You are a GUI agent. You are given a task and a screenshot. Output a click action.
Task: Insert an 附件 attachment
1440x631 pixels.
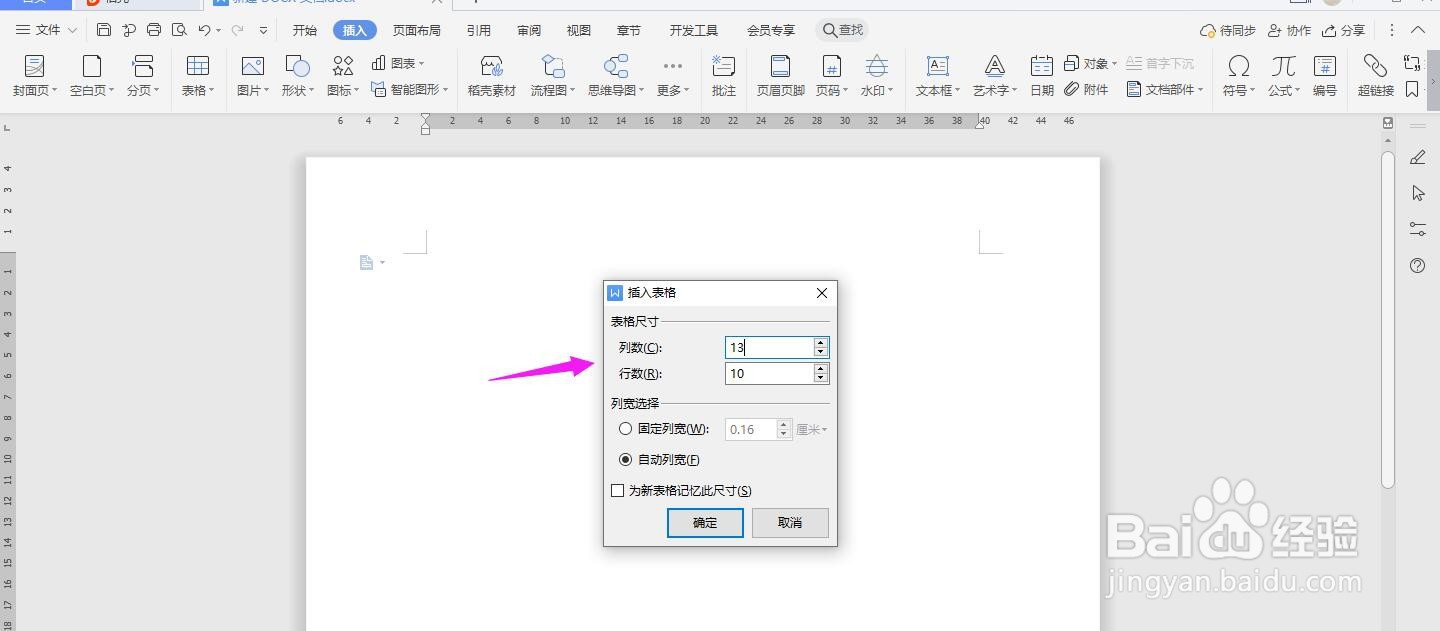(1087, 89)
